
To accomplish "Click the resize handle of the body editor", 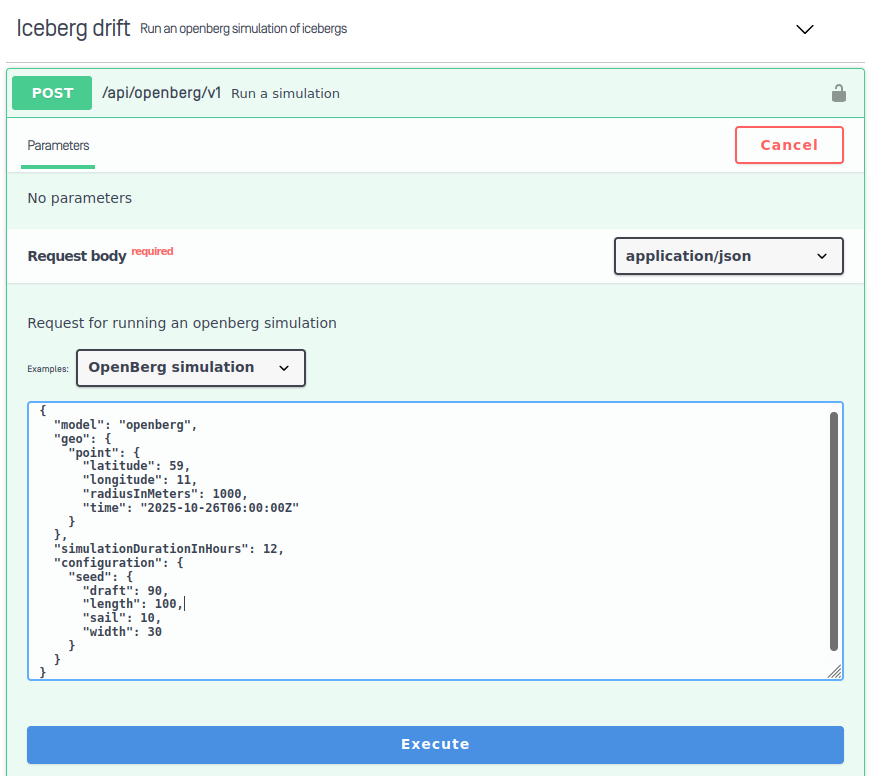I will click(836, 673).
